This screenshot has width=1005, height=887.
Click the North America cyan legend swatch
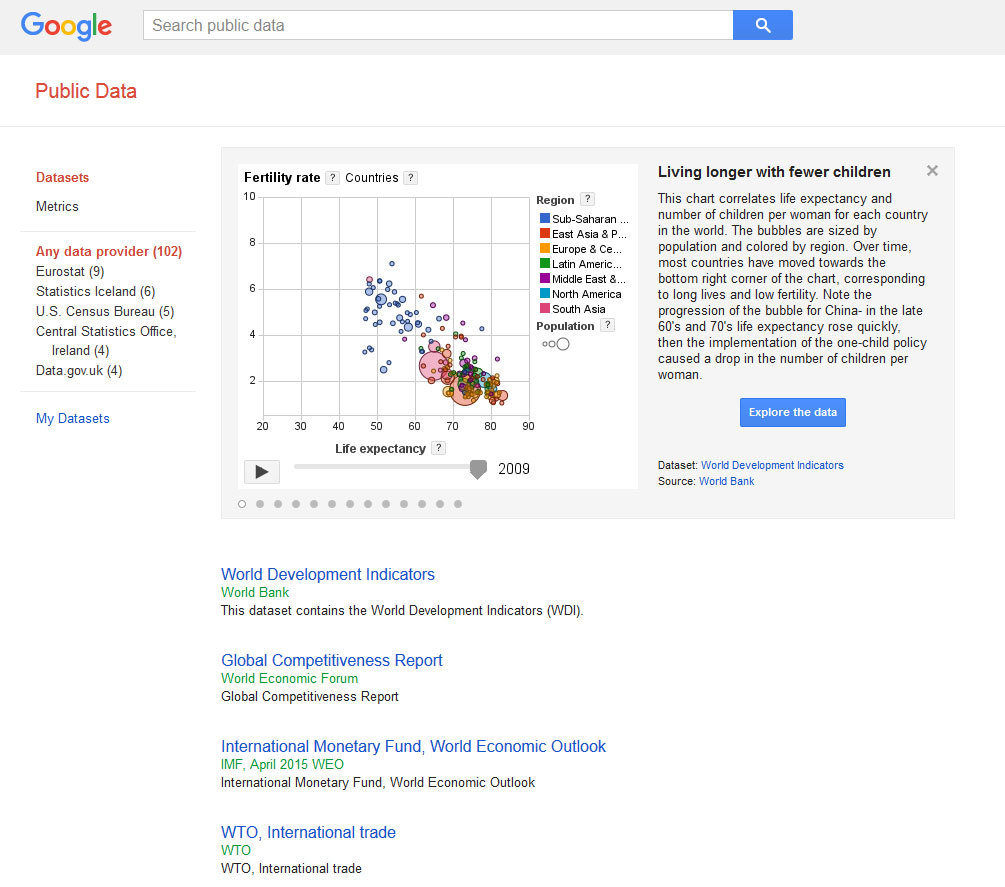(545, 294)
